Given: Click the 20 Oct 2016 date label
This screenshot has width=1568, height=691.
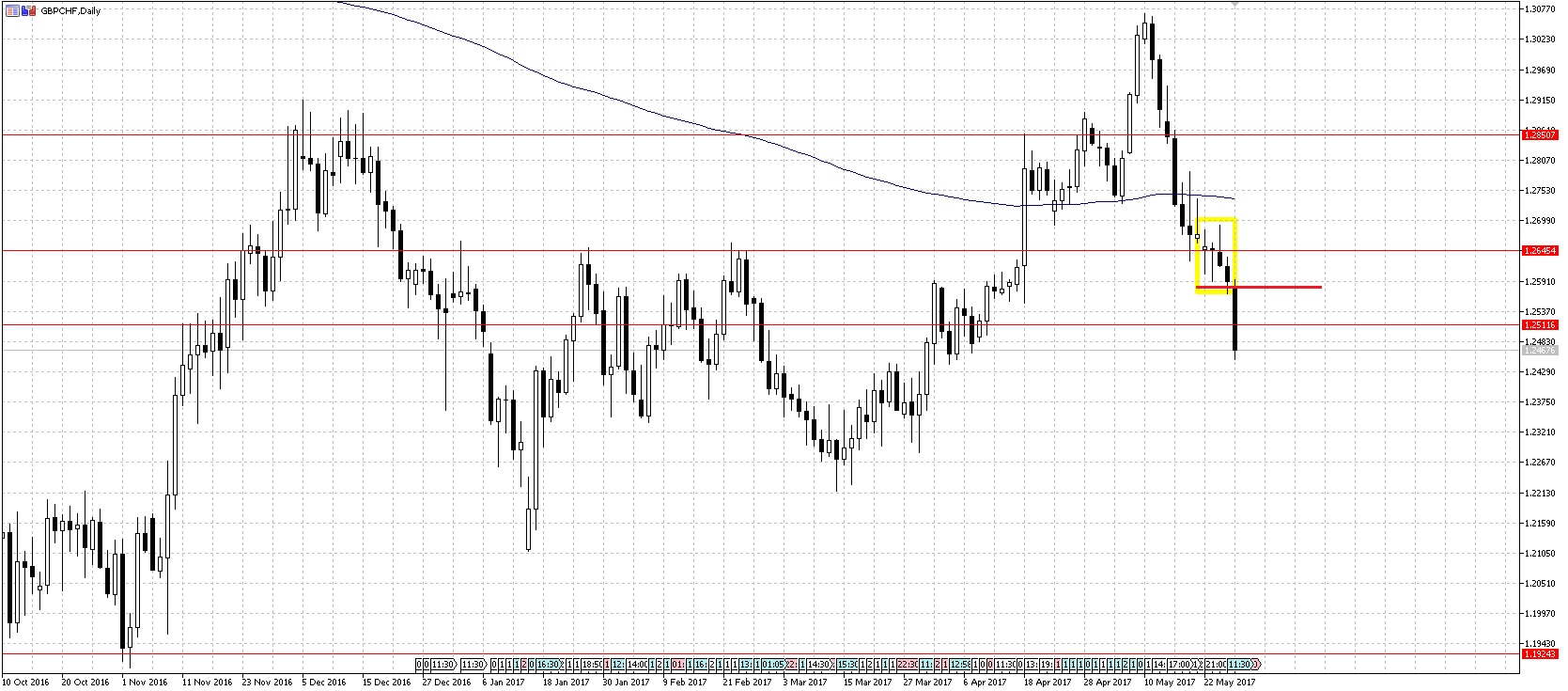Looking at the screenshot, I should point(85,683).
